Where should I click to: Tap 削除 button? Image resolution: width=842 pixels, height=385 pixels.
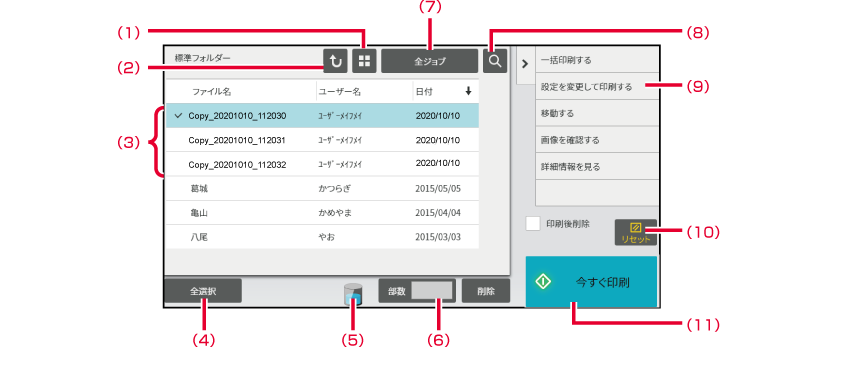[x=486, y=291]
